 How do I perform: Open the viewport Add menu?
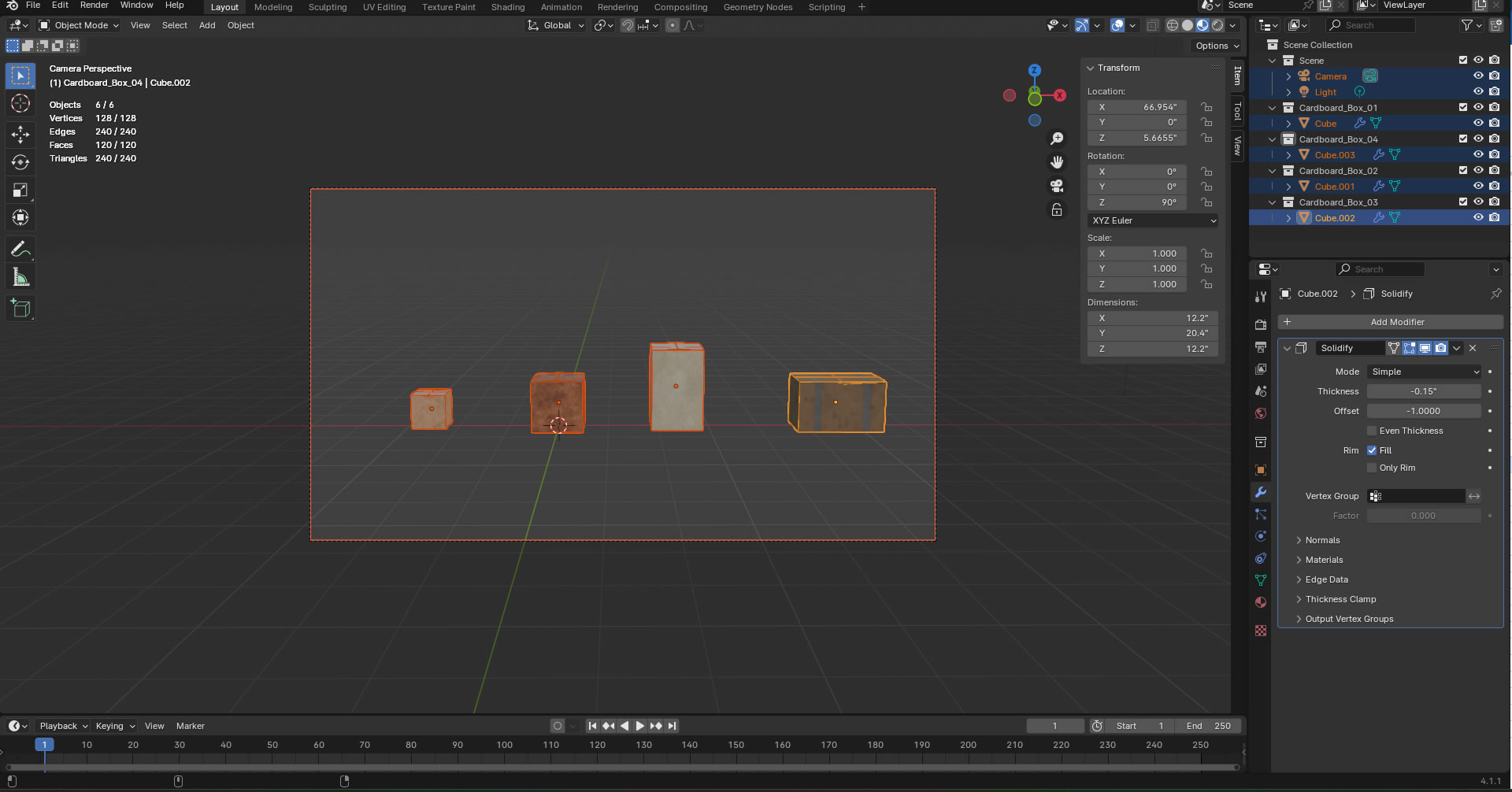(x=207, y=25)
